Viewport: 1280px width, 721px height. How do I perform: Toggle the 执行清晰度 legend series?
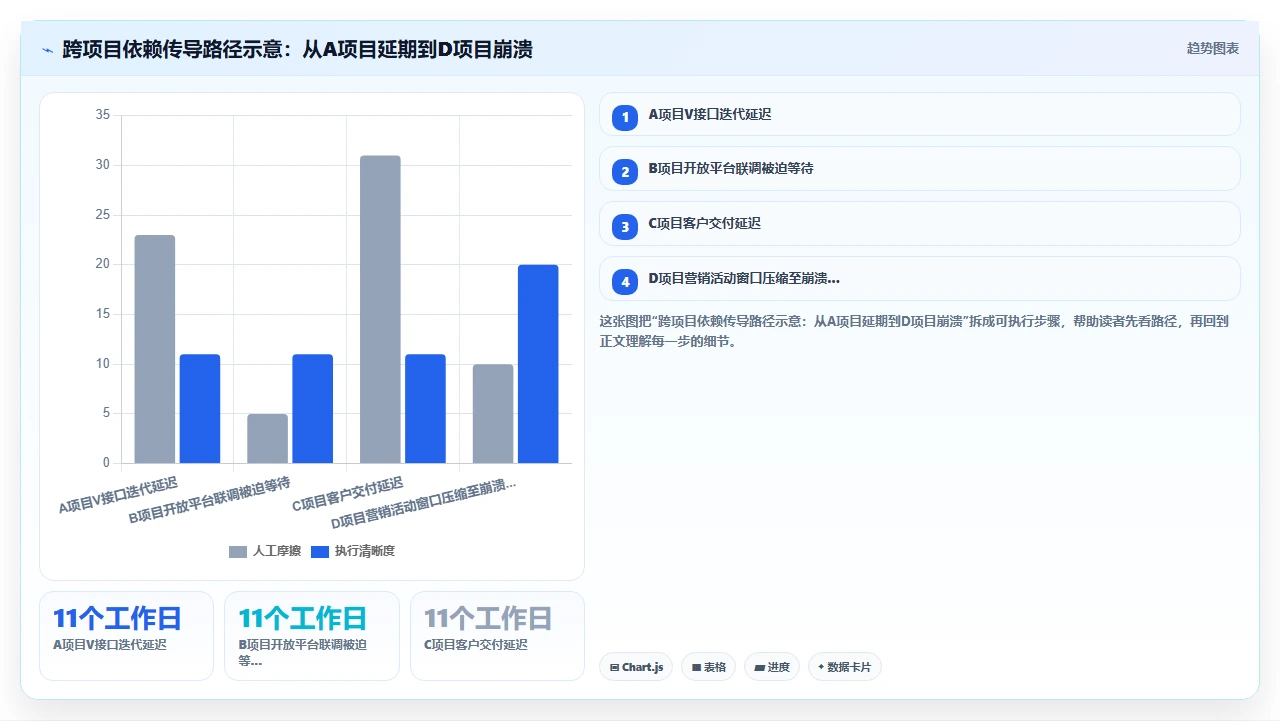coord(353,551)
